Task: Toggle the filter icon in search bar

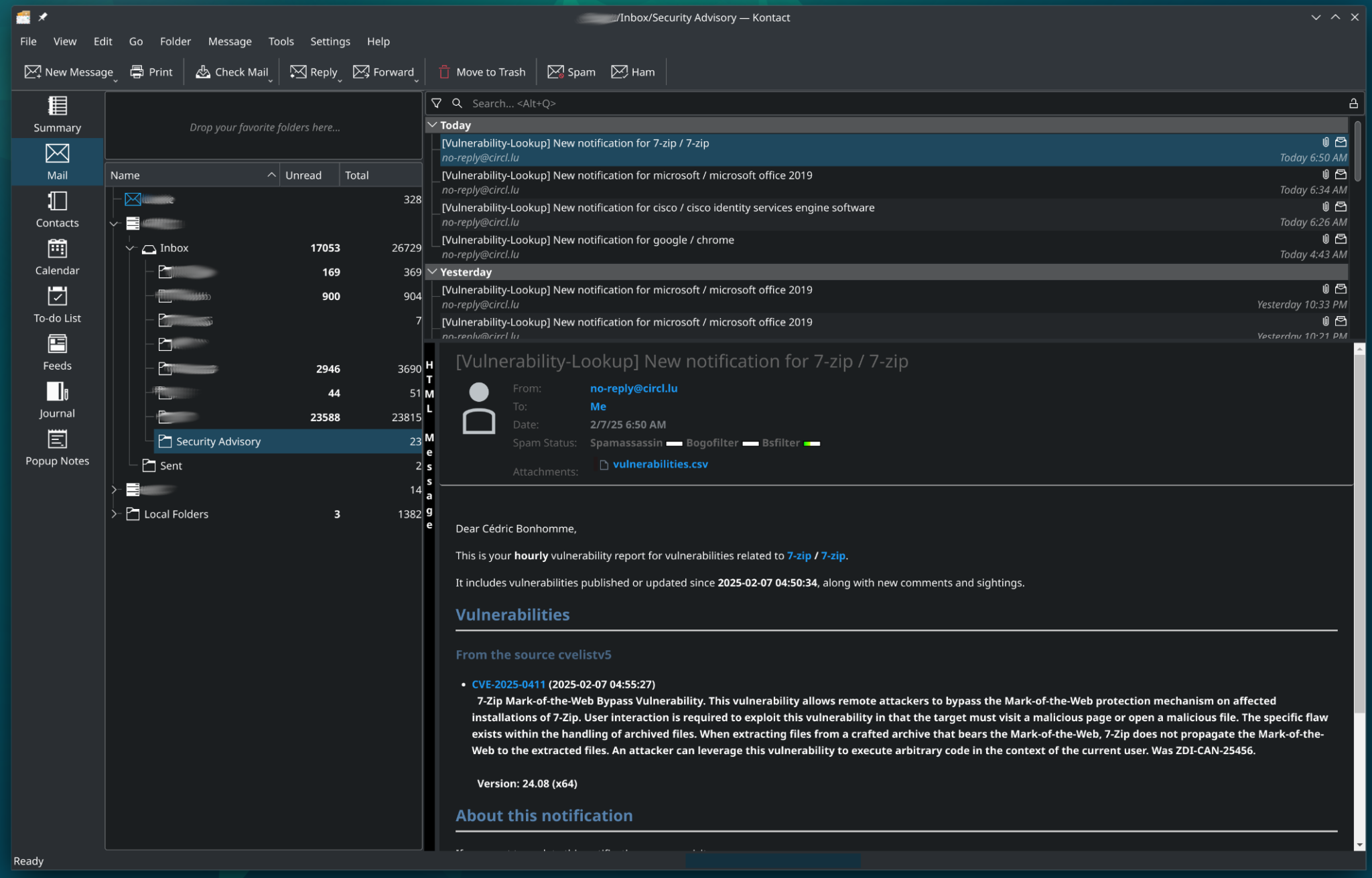Action: click(437, 103)
